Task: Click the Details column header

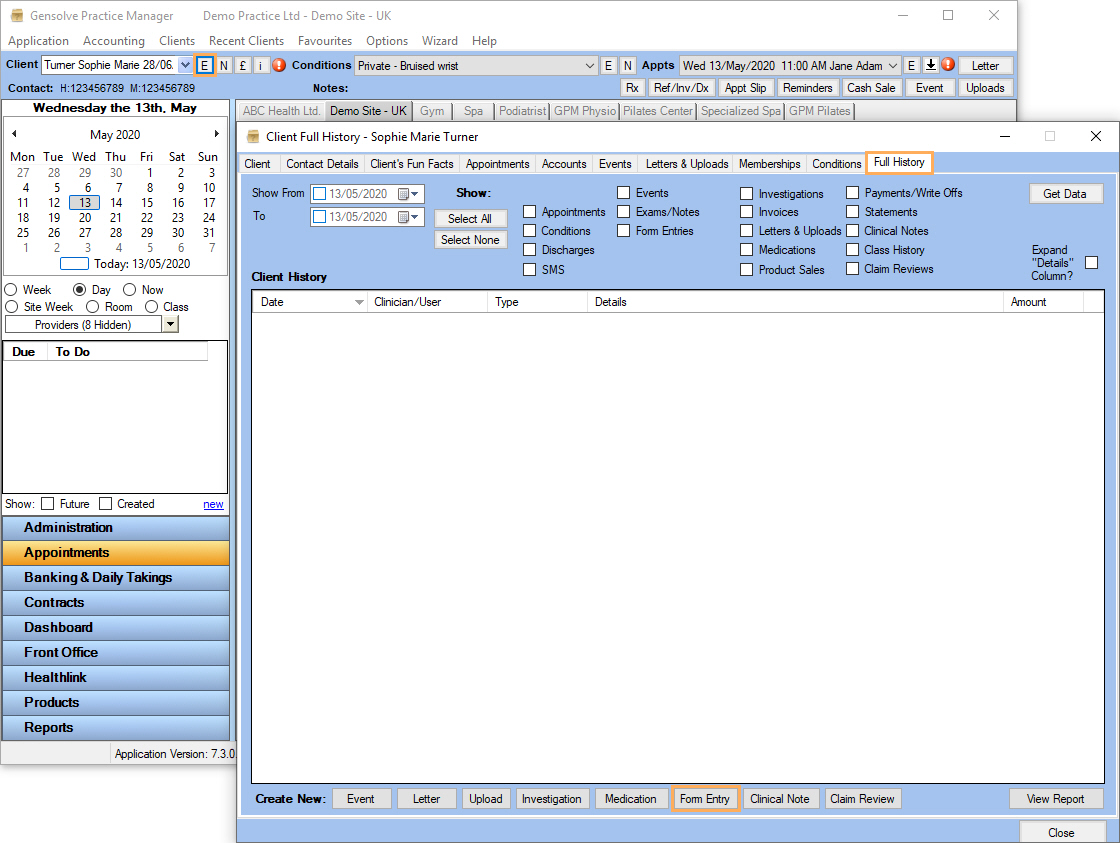Action: pos(796,302)
